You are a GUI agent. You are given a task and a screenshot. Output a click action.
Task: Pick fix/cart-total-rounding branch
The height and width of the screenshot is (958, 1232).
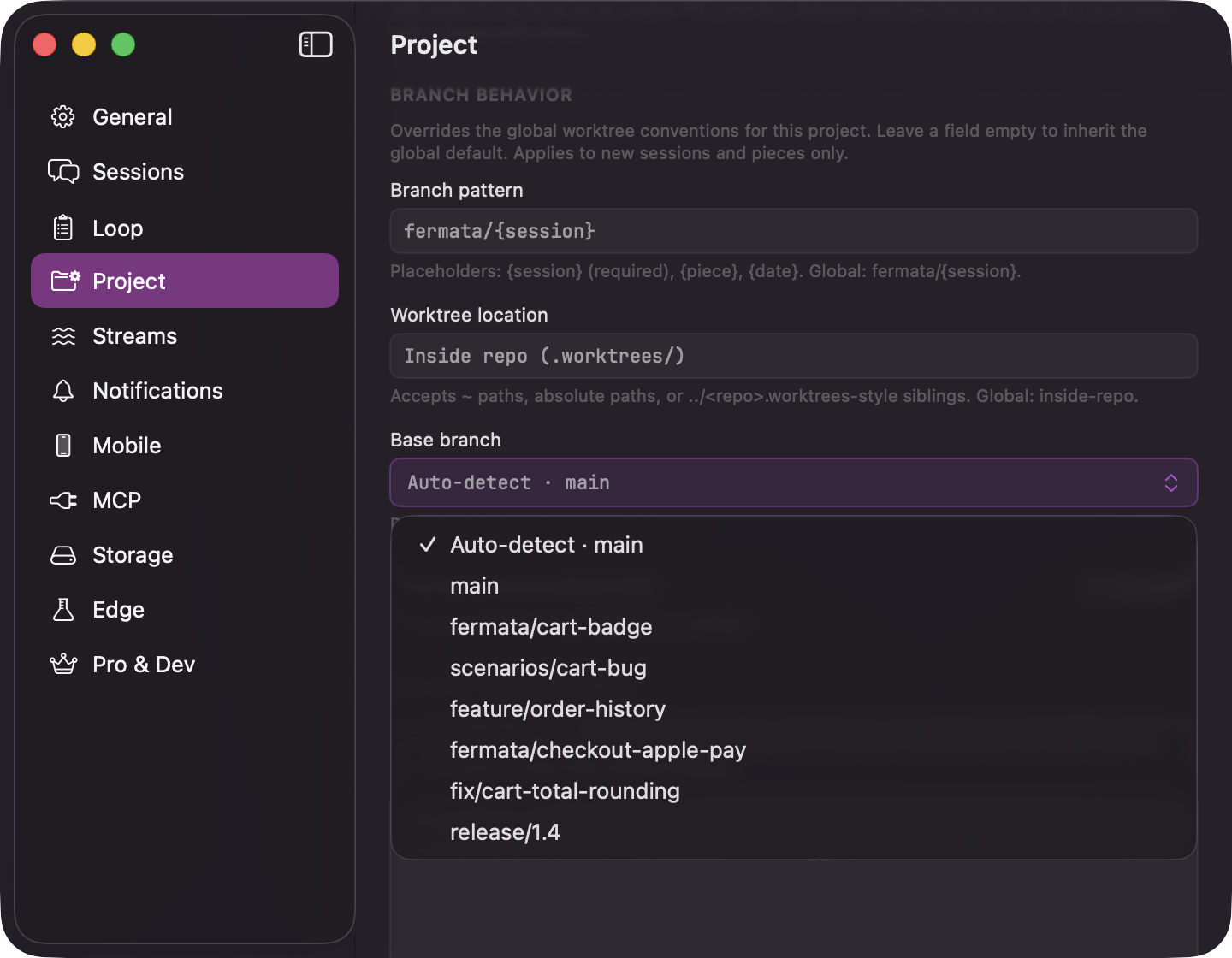(x=794, y=791)
